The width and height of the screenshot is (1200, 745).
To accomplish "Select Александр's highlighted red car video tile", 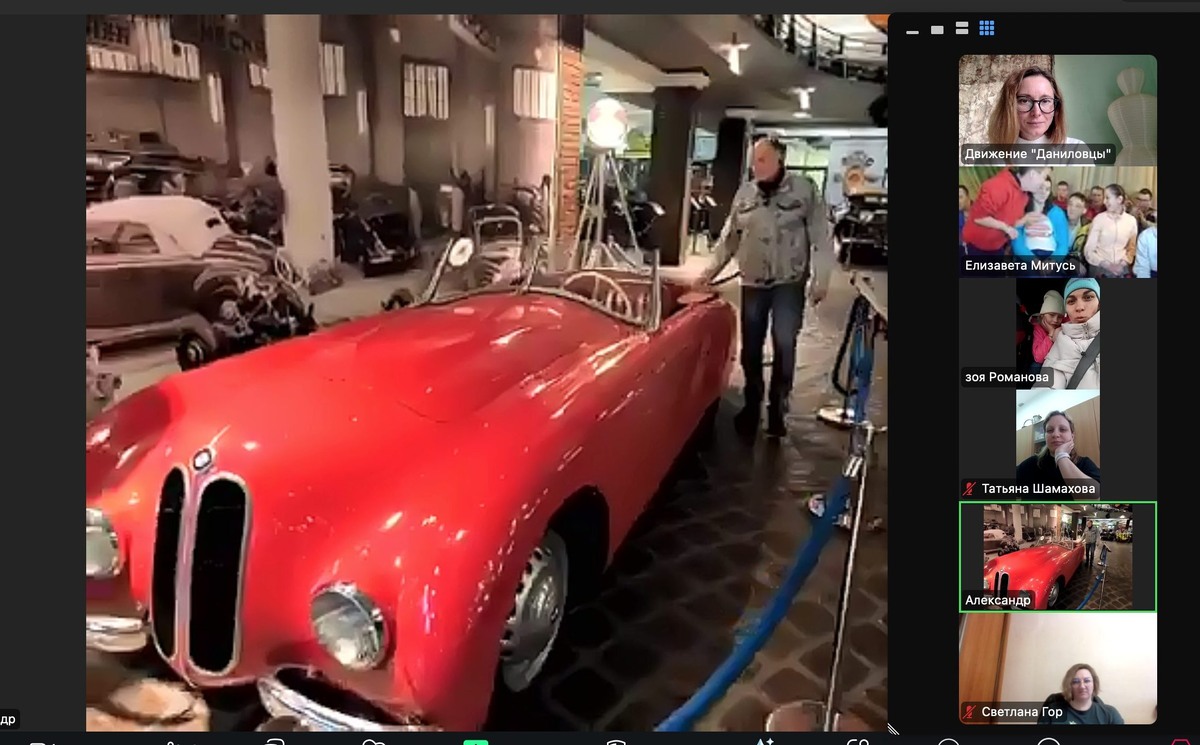I will point(1058,556).
